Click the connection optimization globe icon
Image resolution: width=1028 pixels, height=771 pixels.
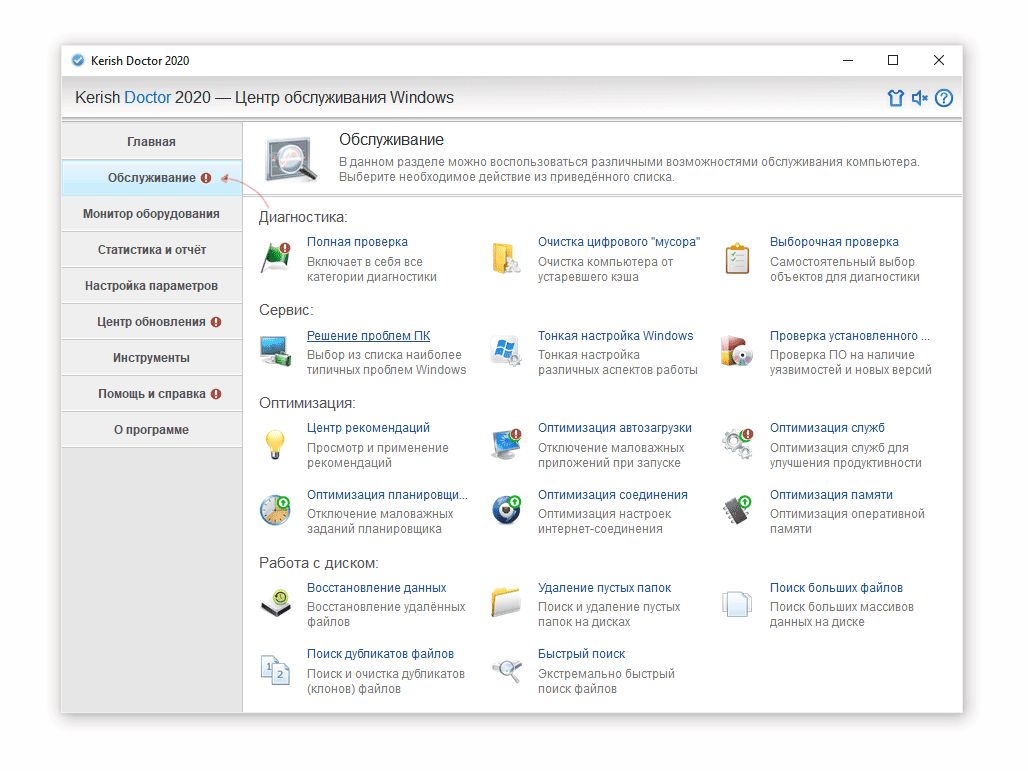tap(506, 511)
